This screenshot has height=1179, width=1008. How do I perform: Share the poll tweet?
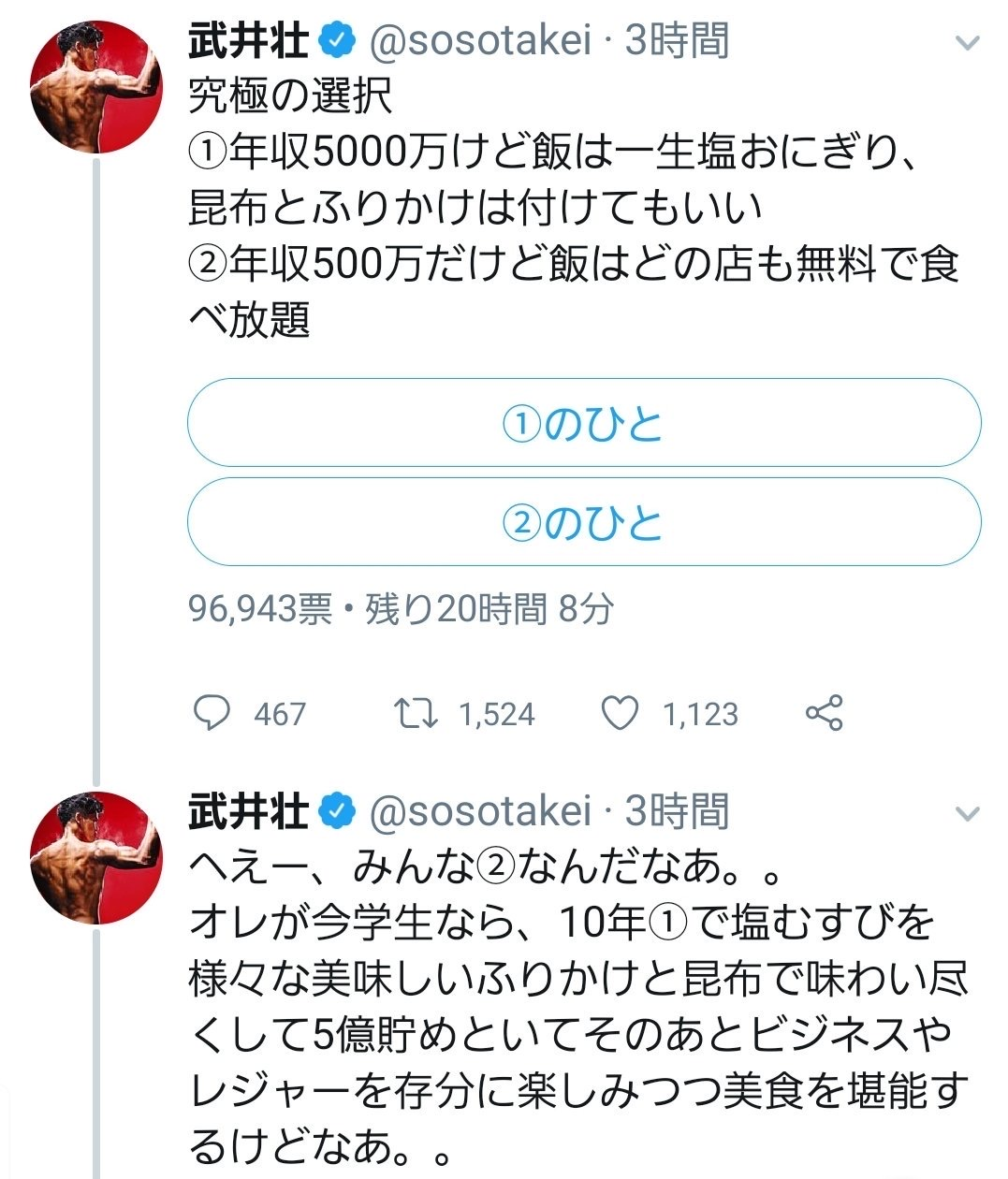[x=825, y=713]
